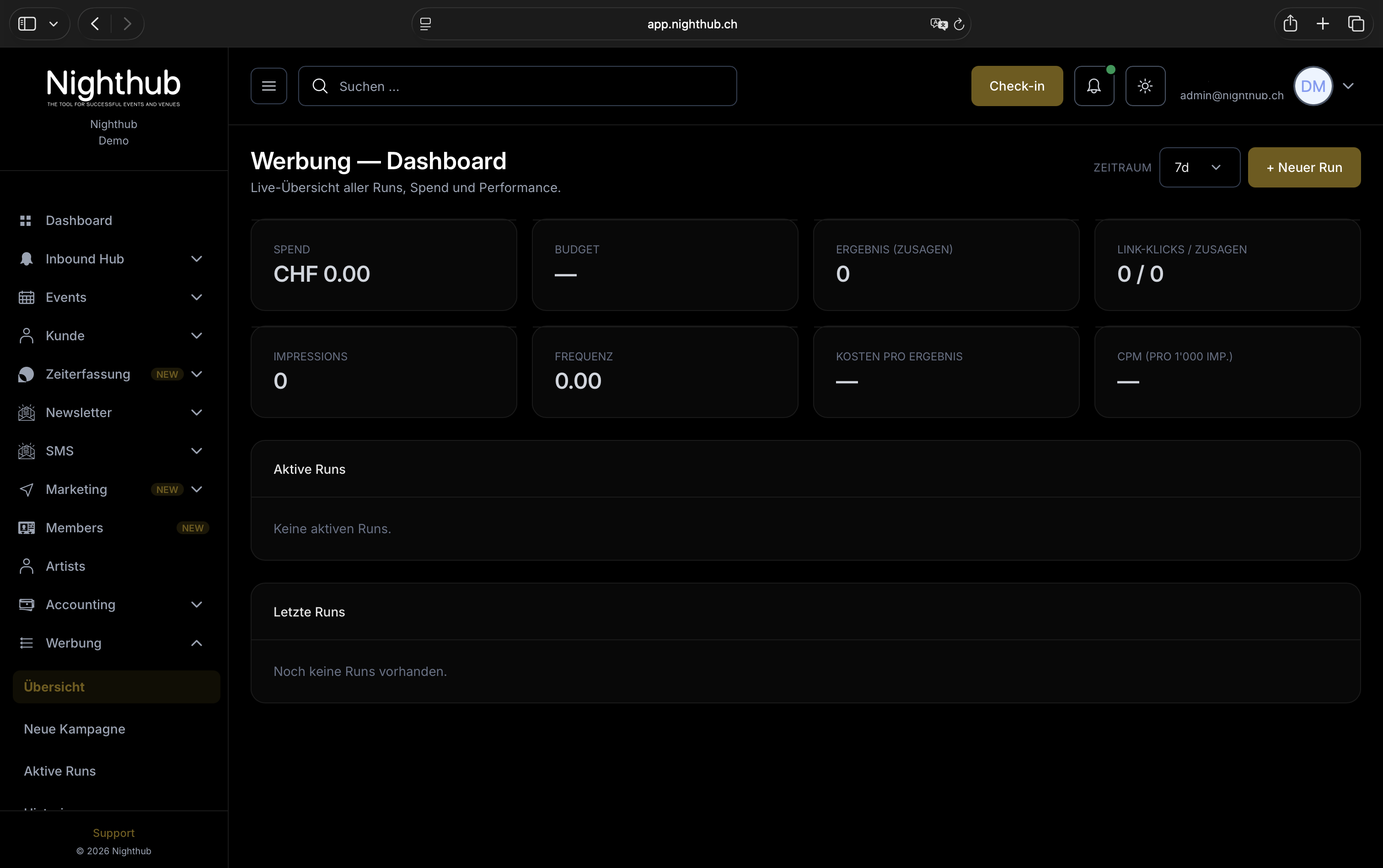The height and width of the screenshot is (868, 1383).
Task: Open the browser share icon
Action: tap(1291, 23)
